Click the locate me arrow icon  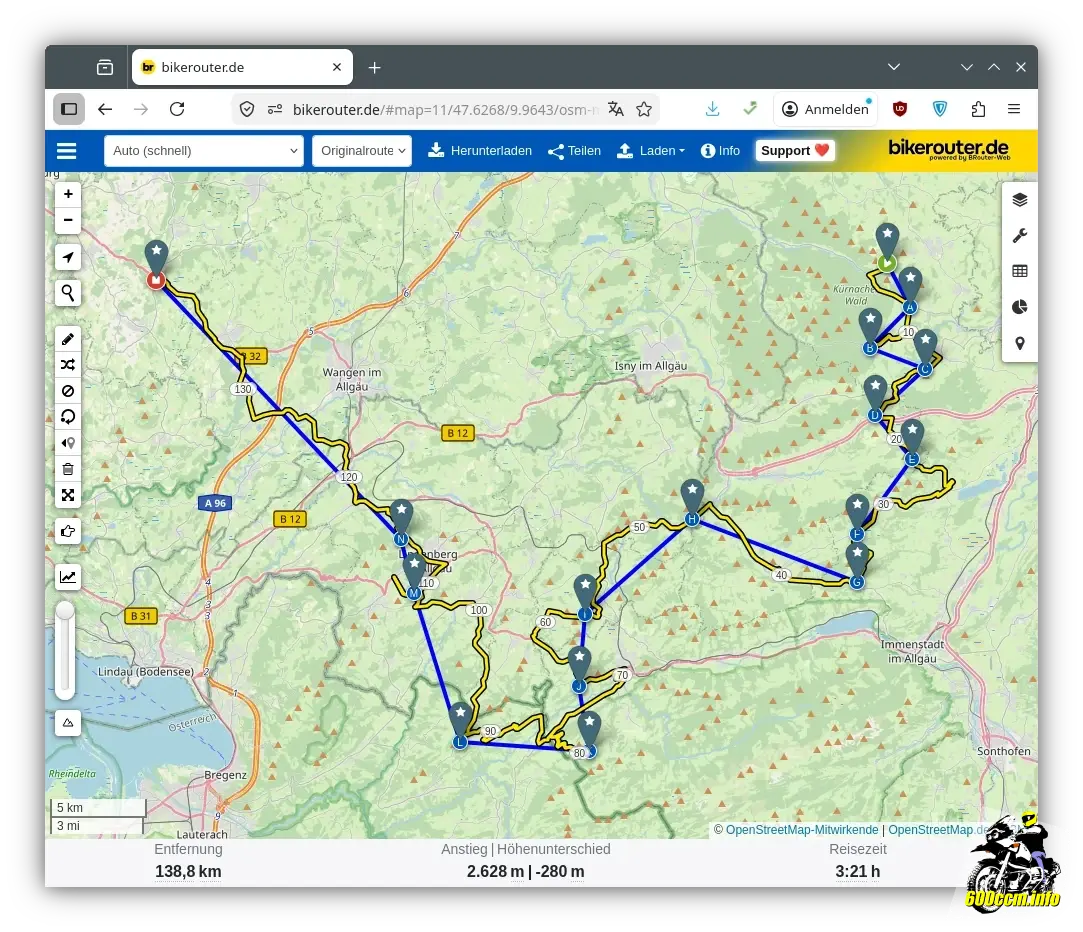[x=68, y=257]
